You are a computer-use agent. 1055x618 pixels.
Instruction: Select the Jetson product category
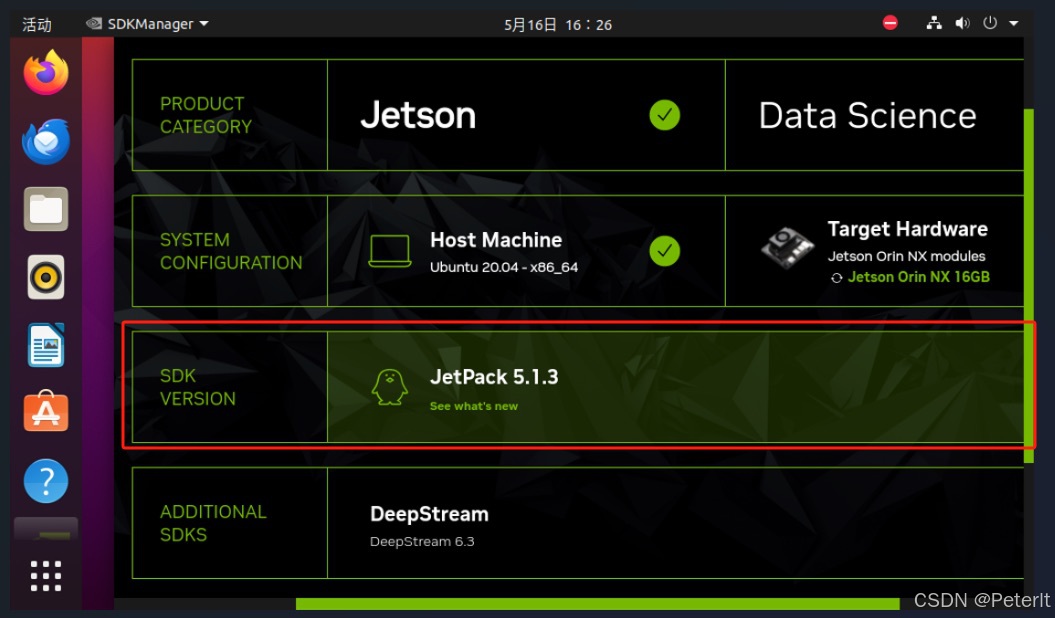pyautogui.click(x=526, y=115)
